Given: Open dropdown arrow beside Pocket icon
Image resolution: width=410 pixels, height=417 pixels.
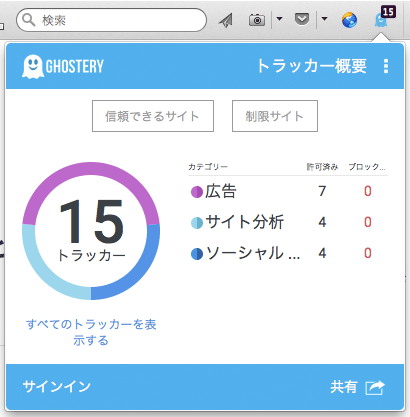Looking at the screenshot, I should coord(324,19).
